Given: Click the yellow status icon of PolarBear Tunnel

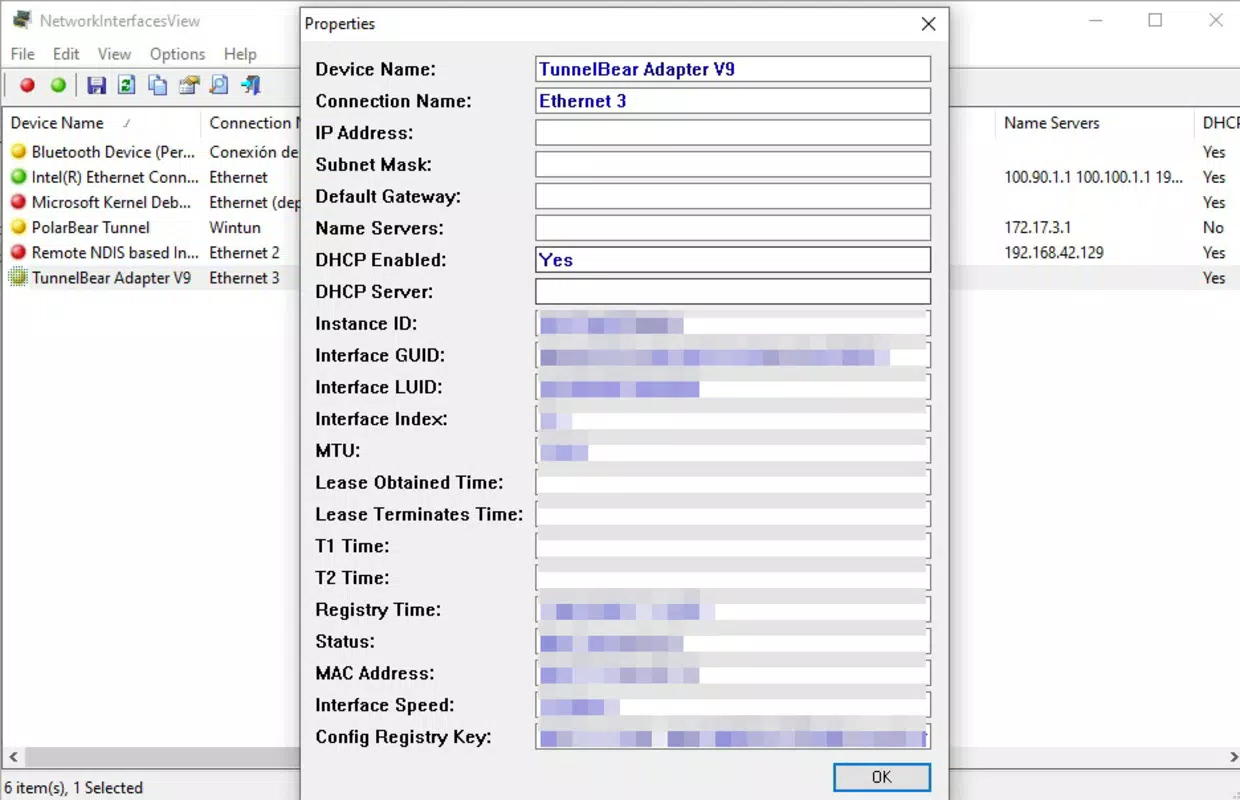Looking at the screenshot, I should coord(18,227).
